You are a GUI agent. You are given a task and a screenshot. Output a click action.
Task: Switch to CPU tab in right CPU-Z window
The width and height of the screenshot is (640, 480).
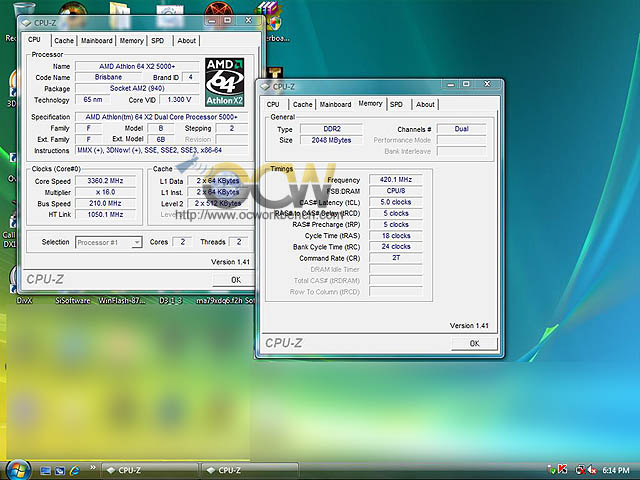click(x=273, y=104)
